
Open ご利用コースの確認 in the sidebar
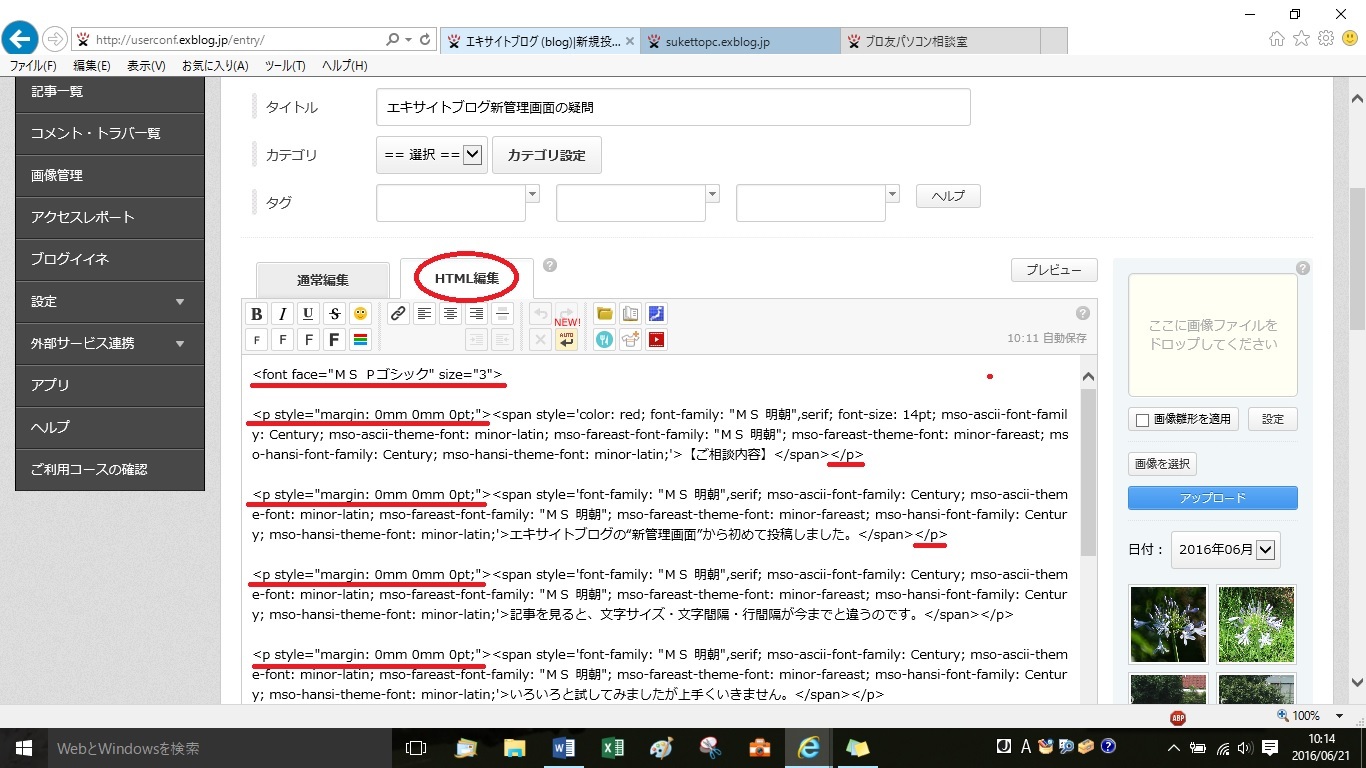pyautogui.click(x=110, y=469)
